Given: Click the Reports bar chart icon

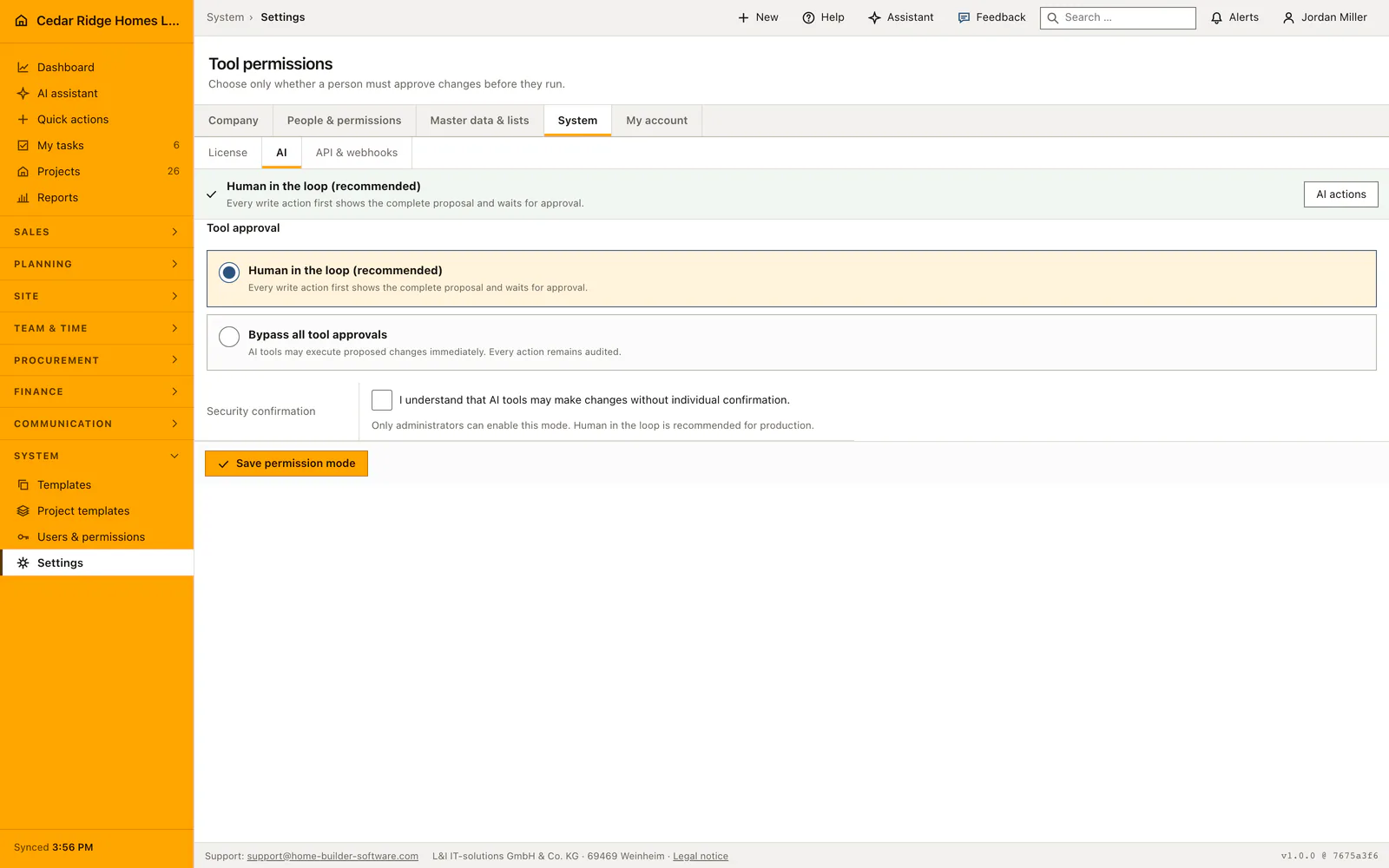Looking at the screenshot, I should point(23,198).
